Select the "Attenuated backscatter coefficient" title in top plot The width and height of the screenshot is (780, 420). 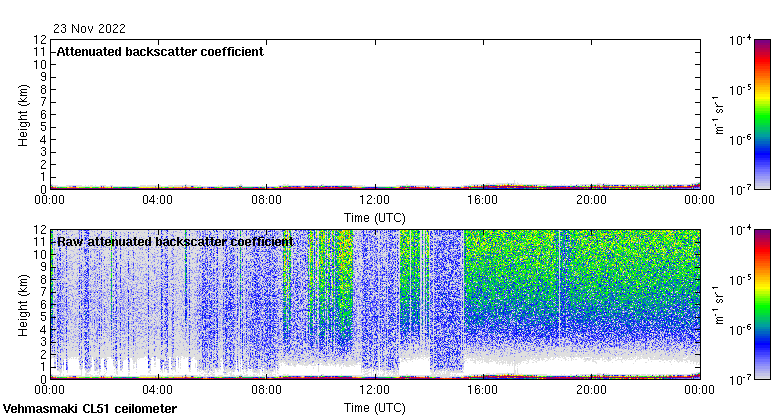tap(160, 52)
